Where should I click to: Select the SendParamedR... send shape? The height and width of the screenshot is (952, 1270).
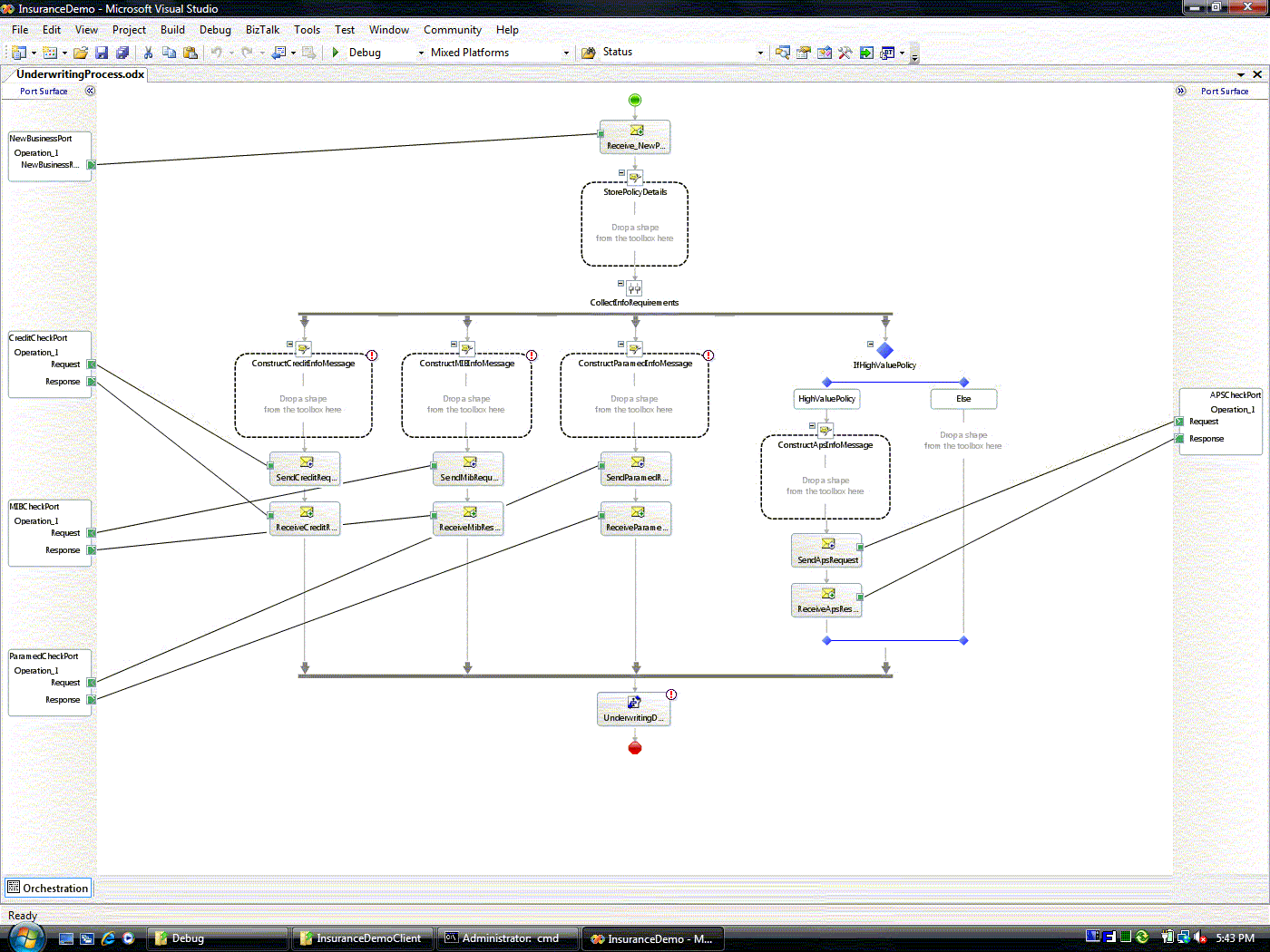[636, 469]
